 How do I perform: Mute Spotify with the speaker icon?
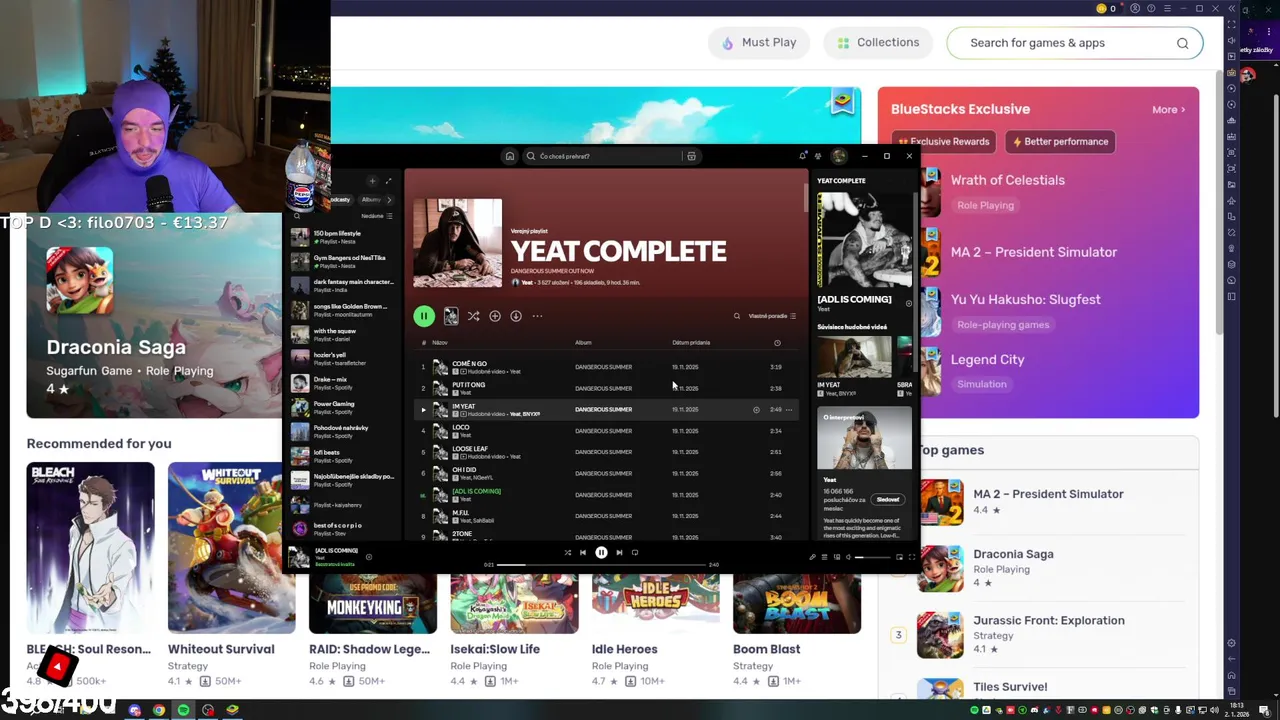pyautogui.click(x=848, y=557)
